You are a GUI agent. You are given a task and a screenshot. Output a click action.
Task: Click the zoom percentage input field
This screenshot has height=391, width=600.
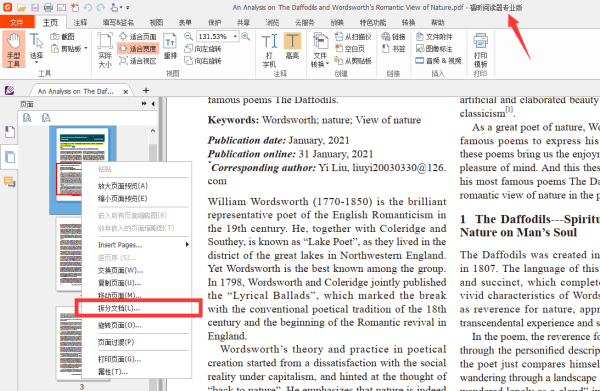(214, 36)
